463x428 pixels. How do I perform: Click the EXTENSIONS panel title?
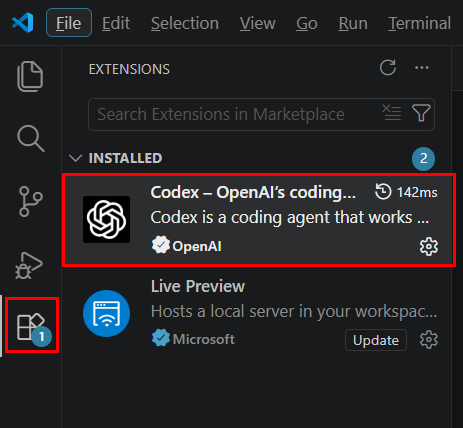click(x=129, y=69)
